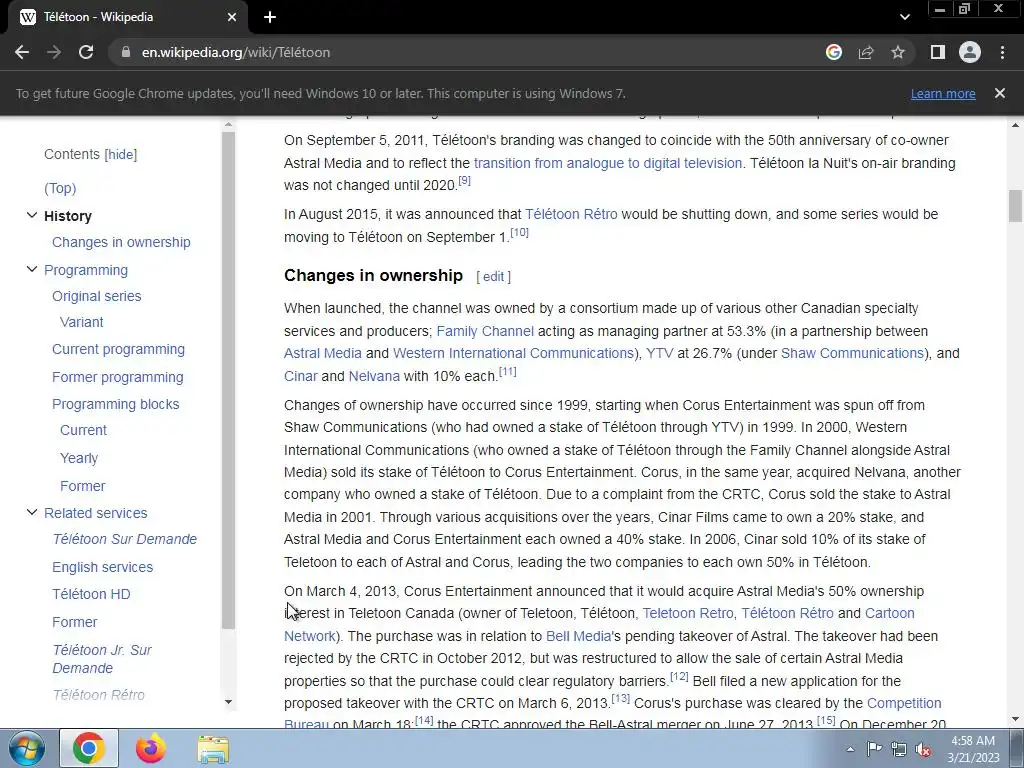Screen dimensions: 1024x768
Task: Dismiss the Chrome update notification bar
Action: [x=1000, y=93]
